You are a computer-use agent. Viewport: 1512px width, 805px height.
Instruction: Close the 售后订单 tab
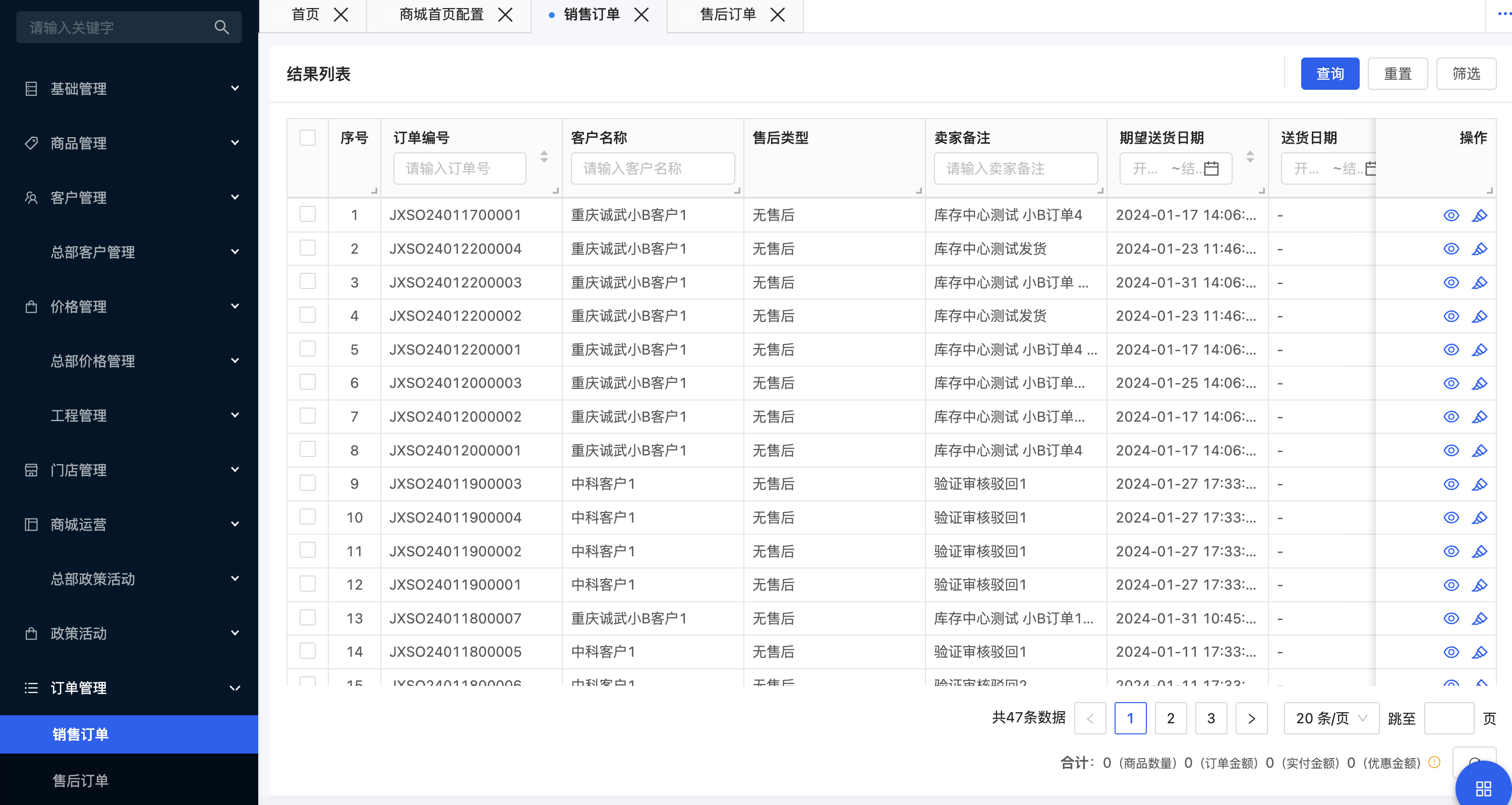(777, 15)
